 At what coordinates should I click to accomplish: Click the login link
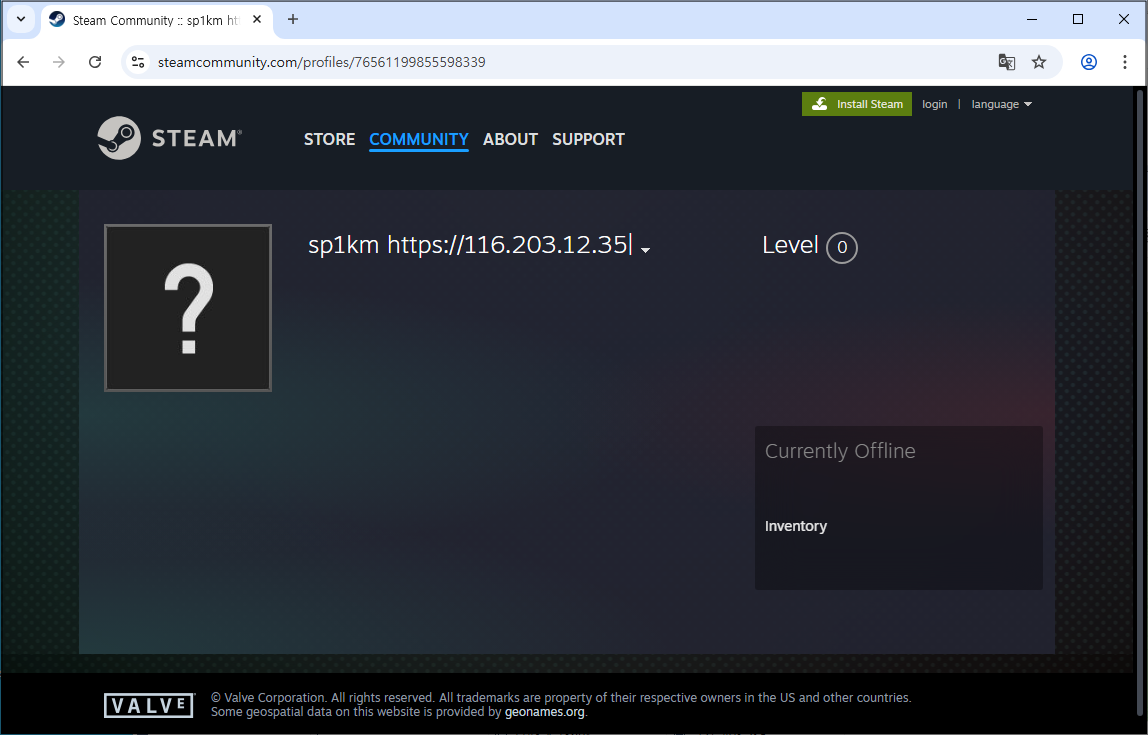pos(934,104)
